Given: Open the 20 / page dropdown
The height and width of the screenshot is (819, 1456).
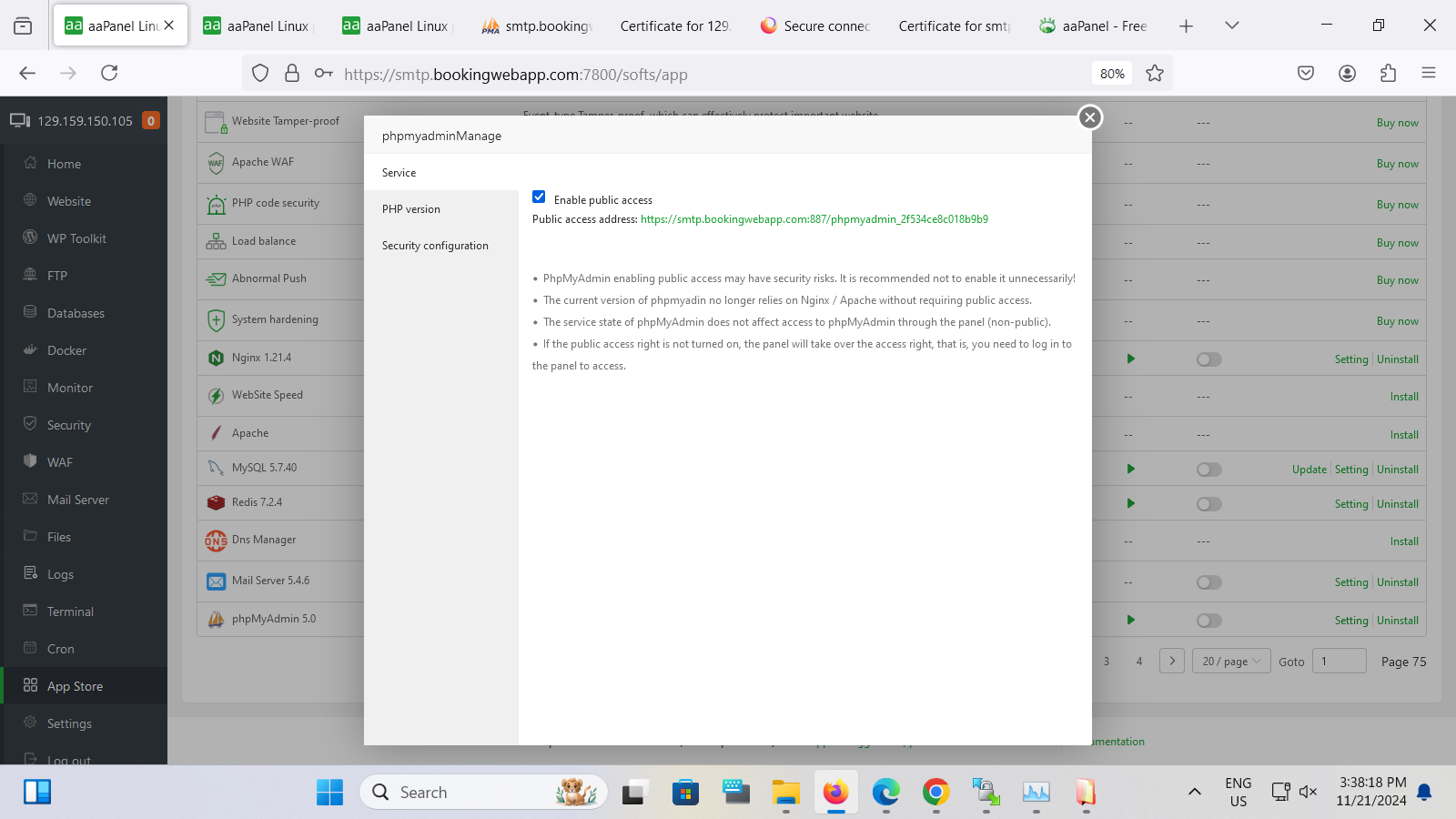Looking at the screenshot, I should coord(1232,662).
